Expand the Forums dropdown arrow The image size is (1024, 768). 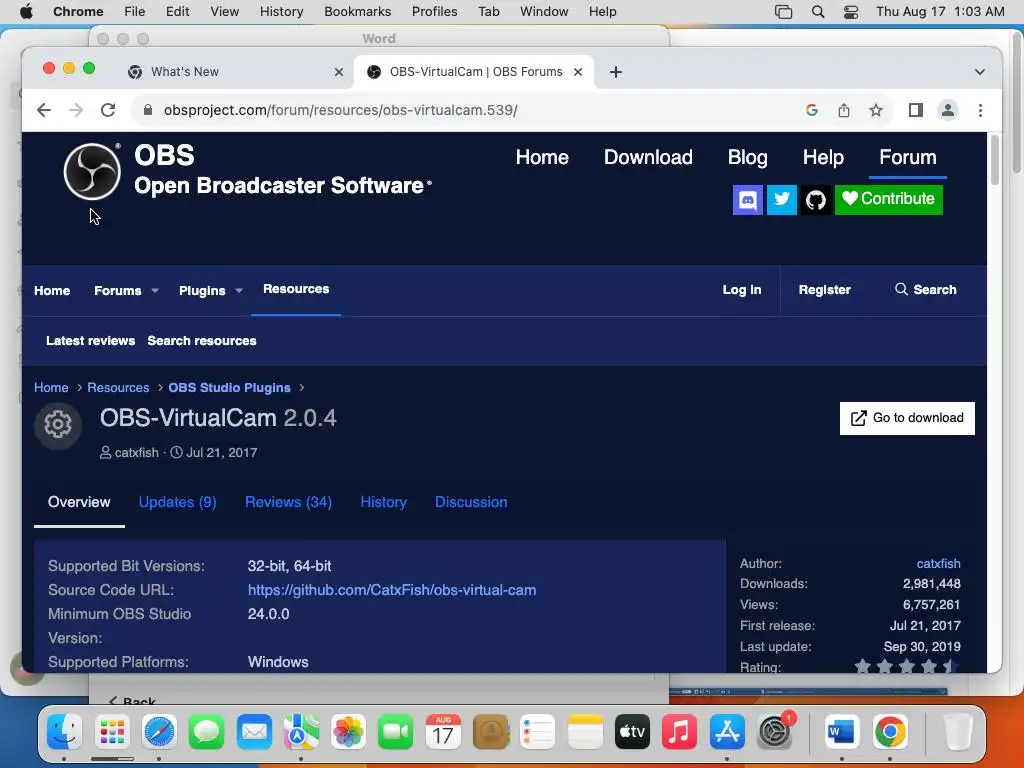155,291
